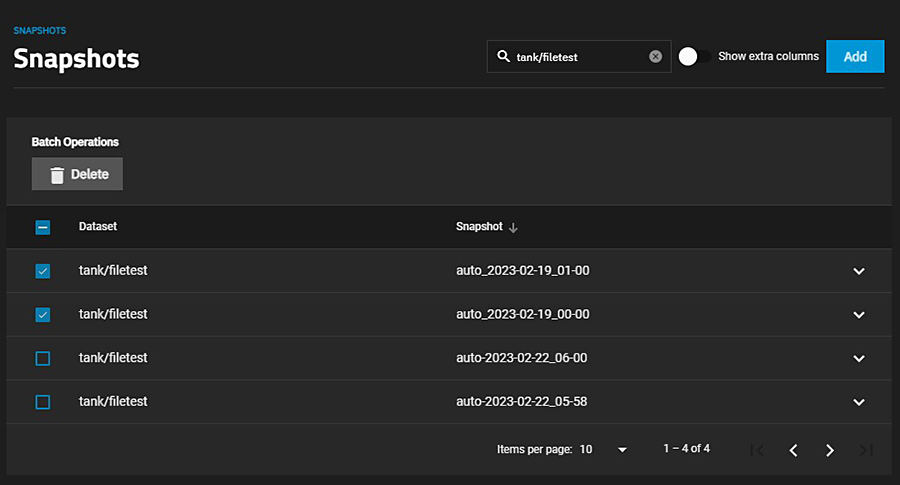The height and width of the screenshot is (485, 900).
Task: Delete the selected snapshots with the Delete button
Action: pos(77,174)
